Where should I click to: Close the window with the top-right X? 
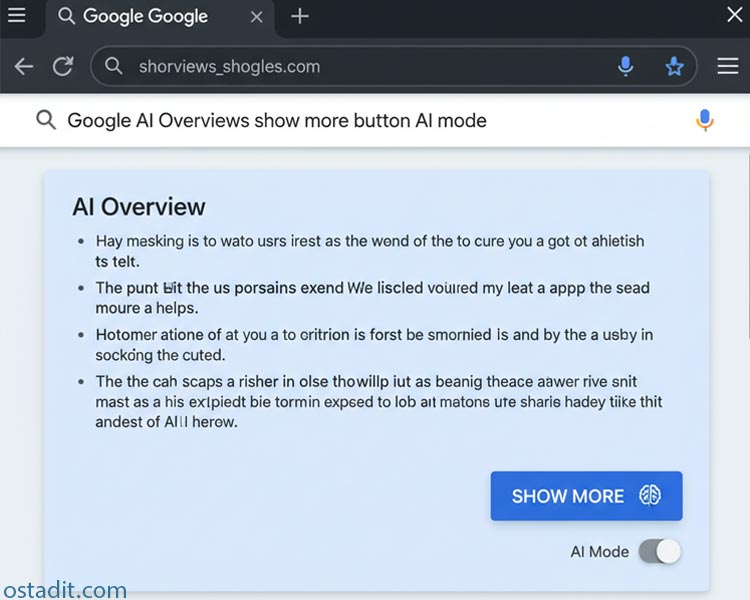734,14
